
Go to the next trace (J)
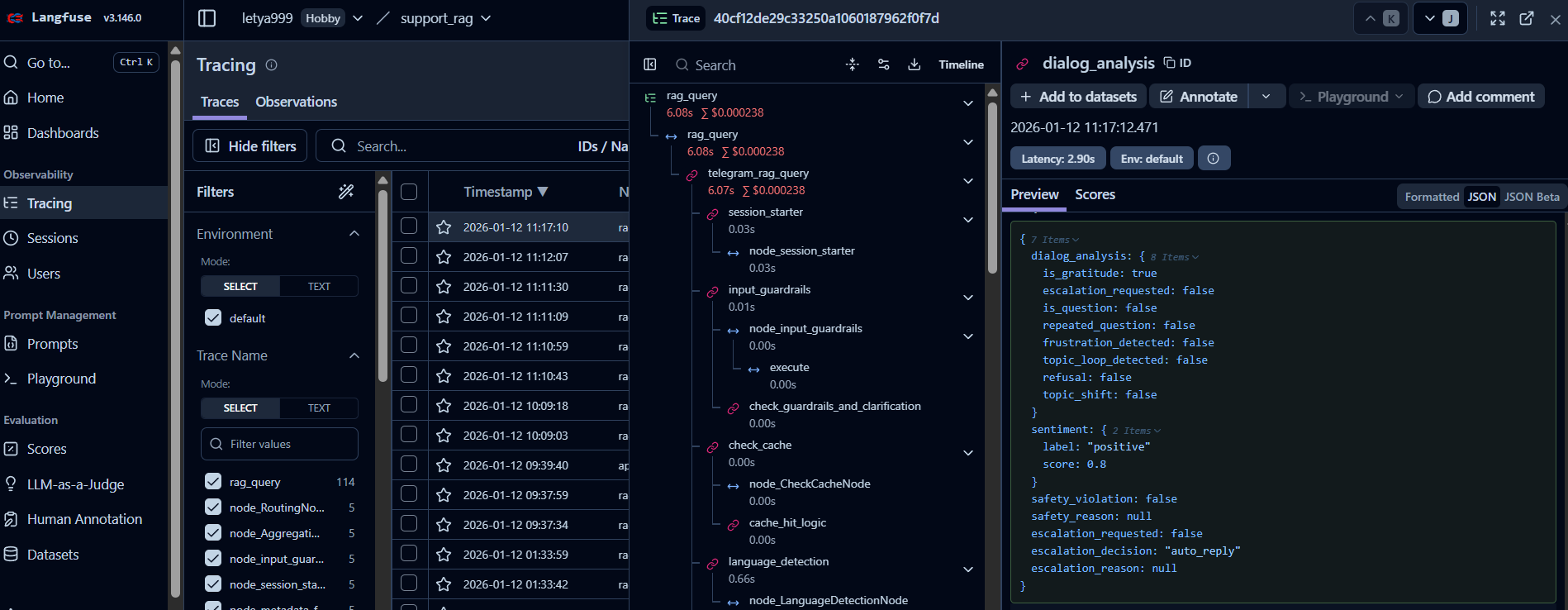tap(1440, 18)
